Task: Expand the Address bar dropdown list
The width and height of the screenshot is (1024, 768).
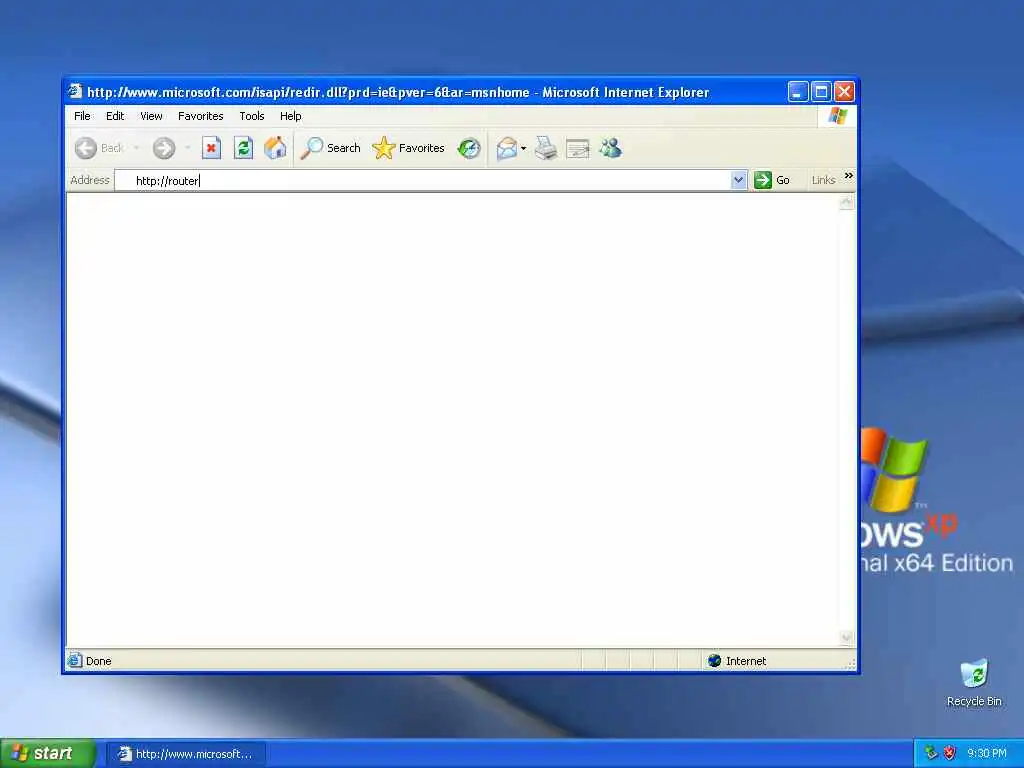Action: click(x=739, y=180)
